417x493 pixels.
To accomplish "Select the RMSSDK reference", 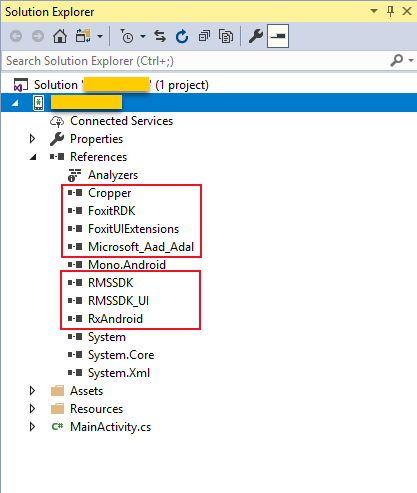I will [x=110, y=283].
